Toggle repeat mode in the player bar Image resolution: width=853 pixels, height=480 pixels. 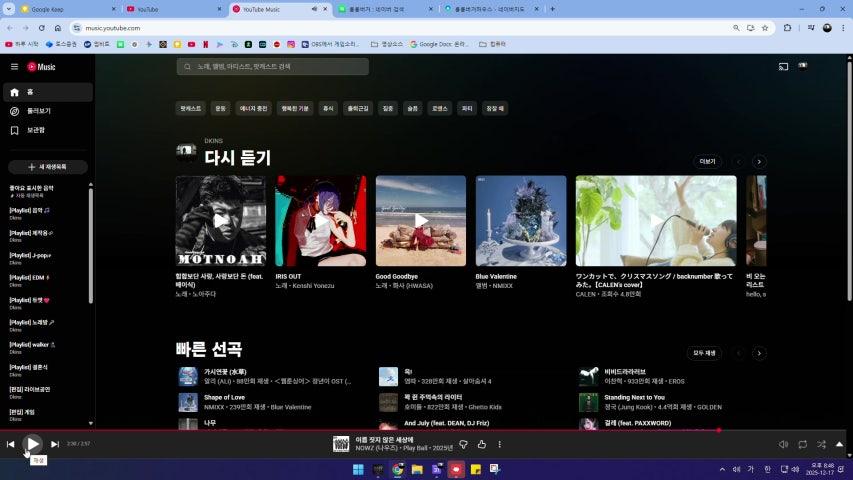click(x=802, y=444)
